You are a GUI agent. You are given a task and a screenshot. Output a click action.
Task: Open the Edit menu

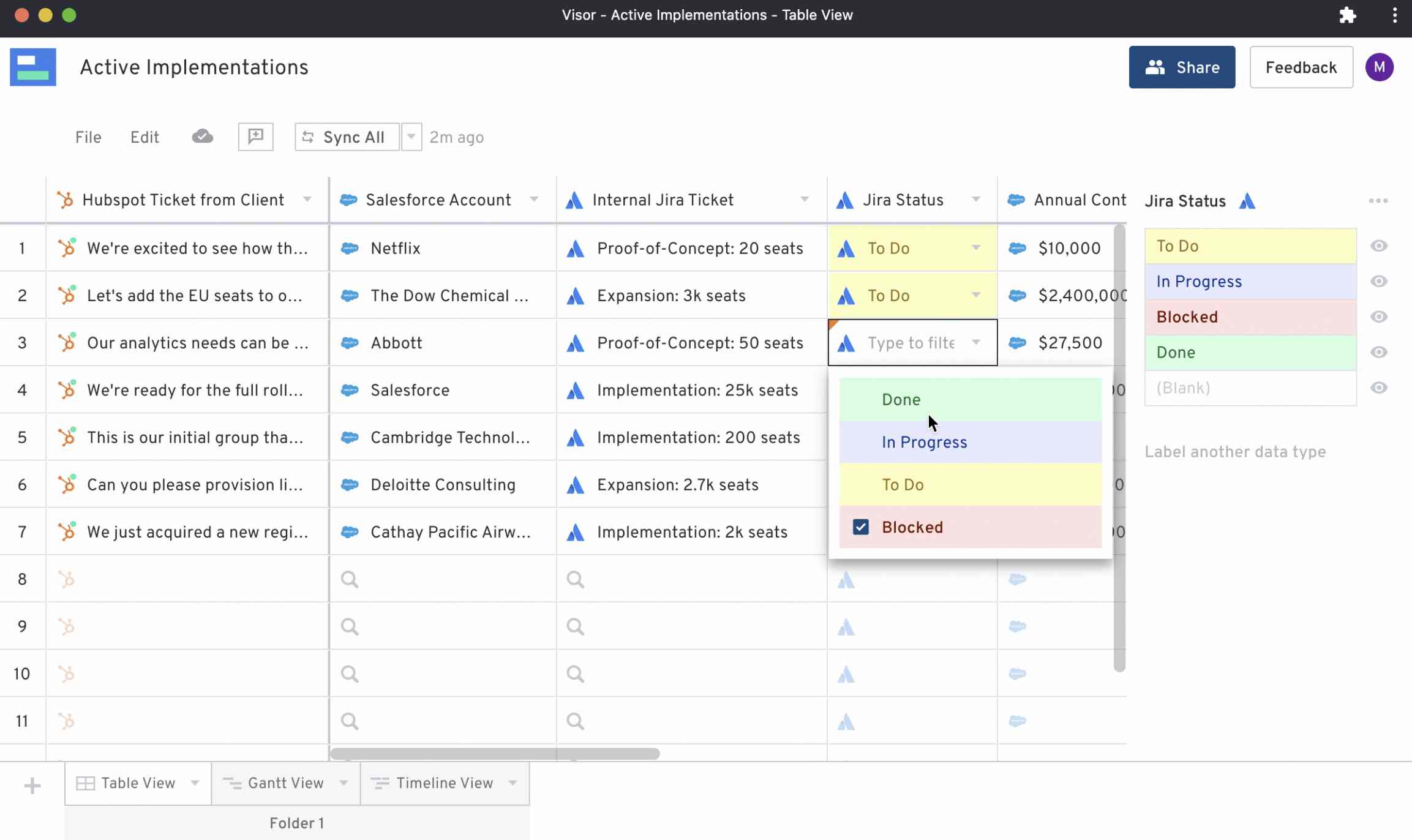point(145,137)
